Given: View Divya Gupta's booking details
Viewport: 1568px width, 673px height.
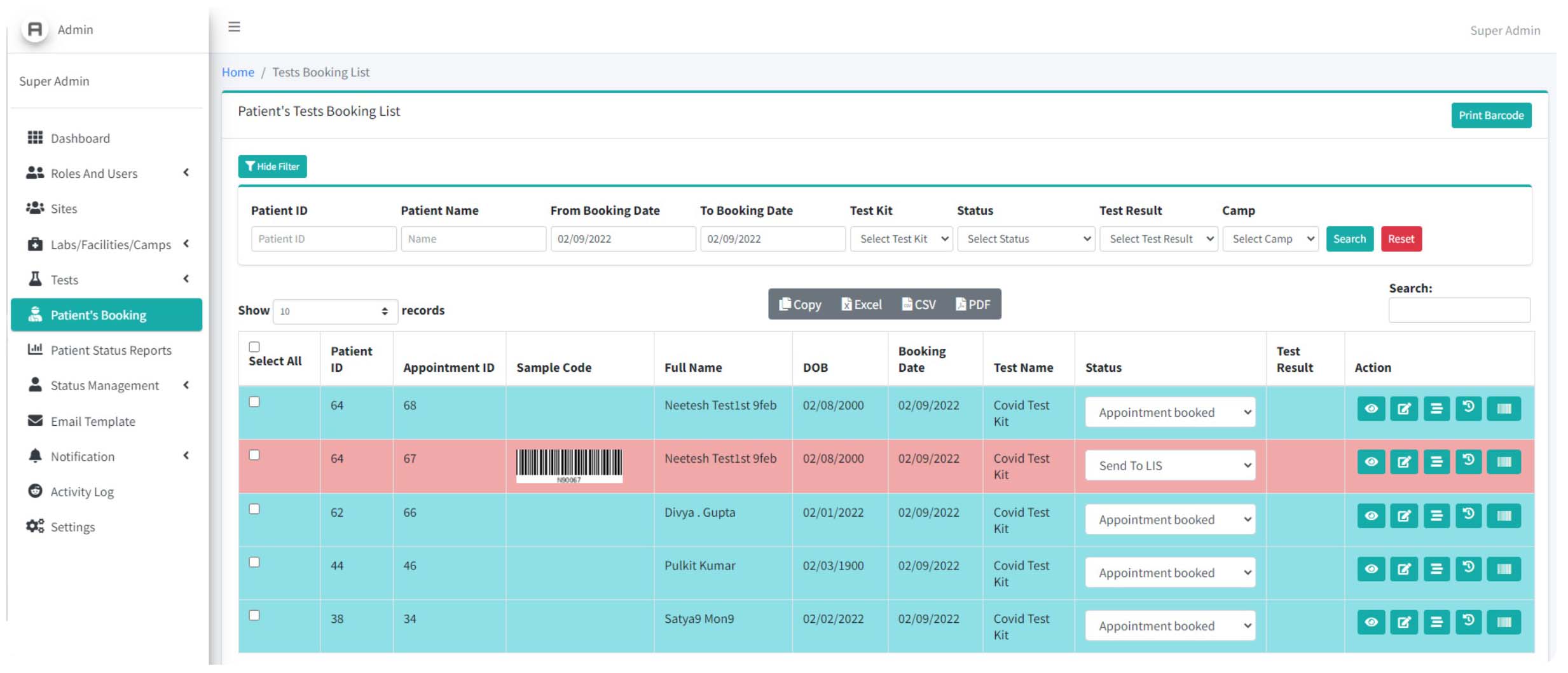Looking at the screenshot, I should 1371,516.
